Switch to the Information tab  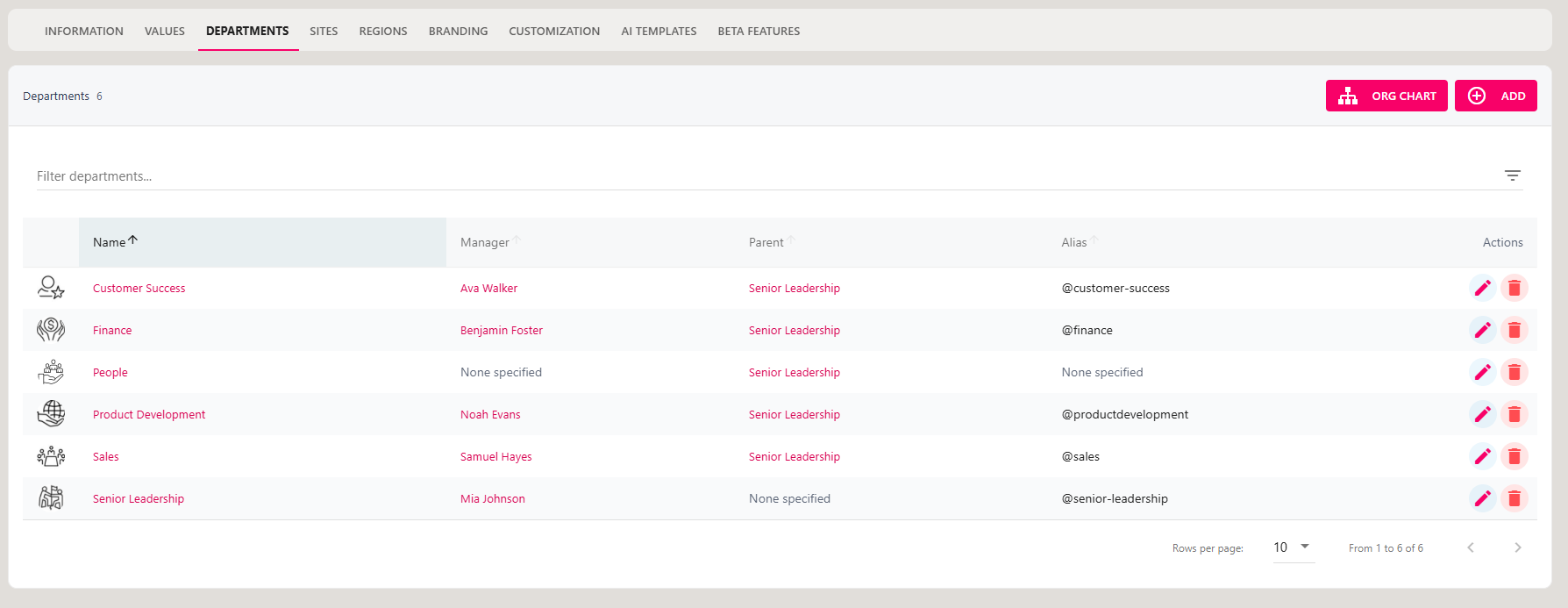(x=84, y=31)
